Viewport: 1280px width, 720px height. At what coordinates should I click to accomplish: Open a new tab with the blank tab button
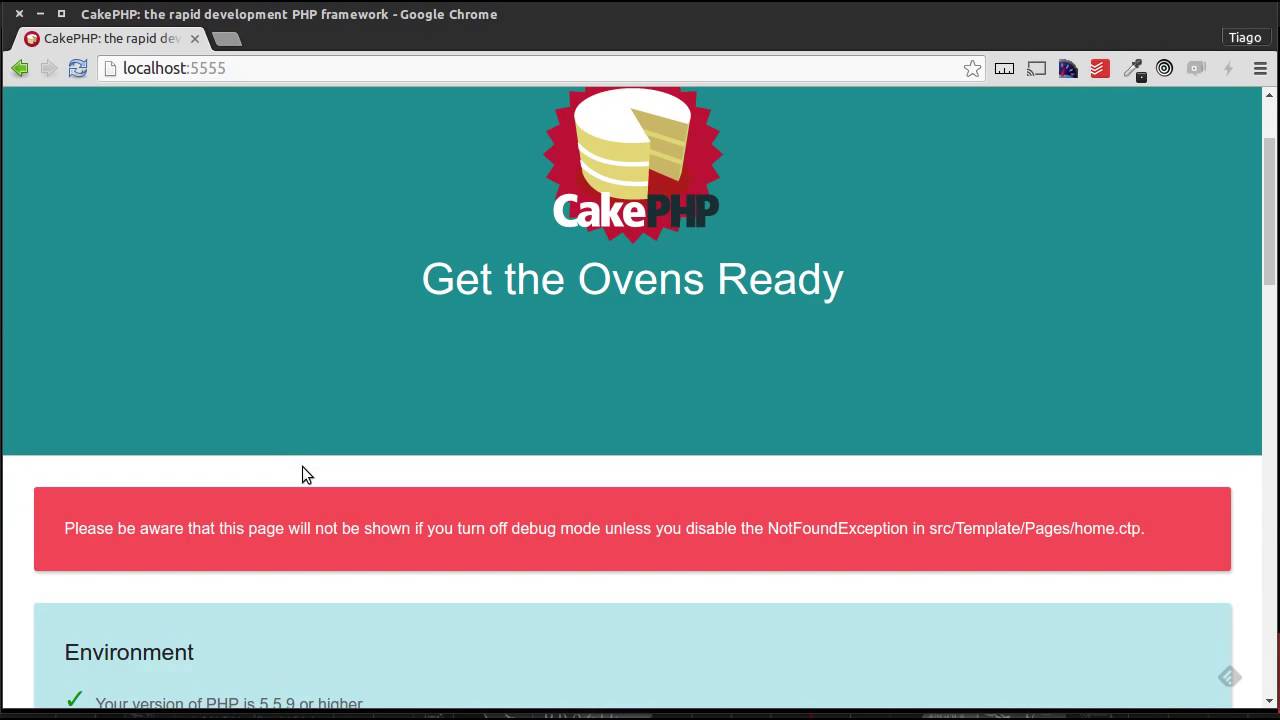tap(227, 39)
